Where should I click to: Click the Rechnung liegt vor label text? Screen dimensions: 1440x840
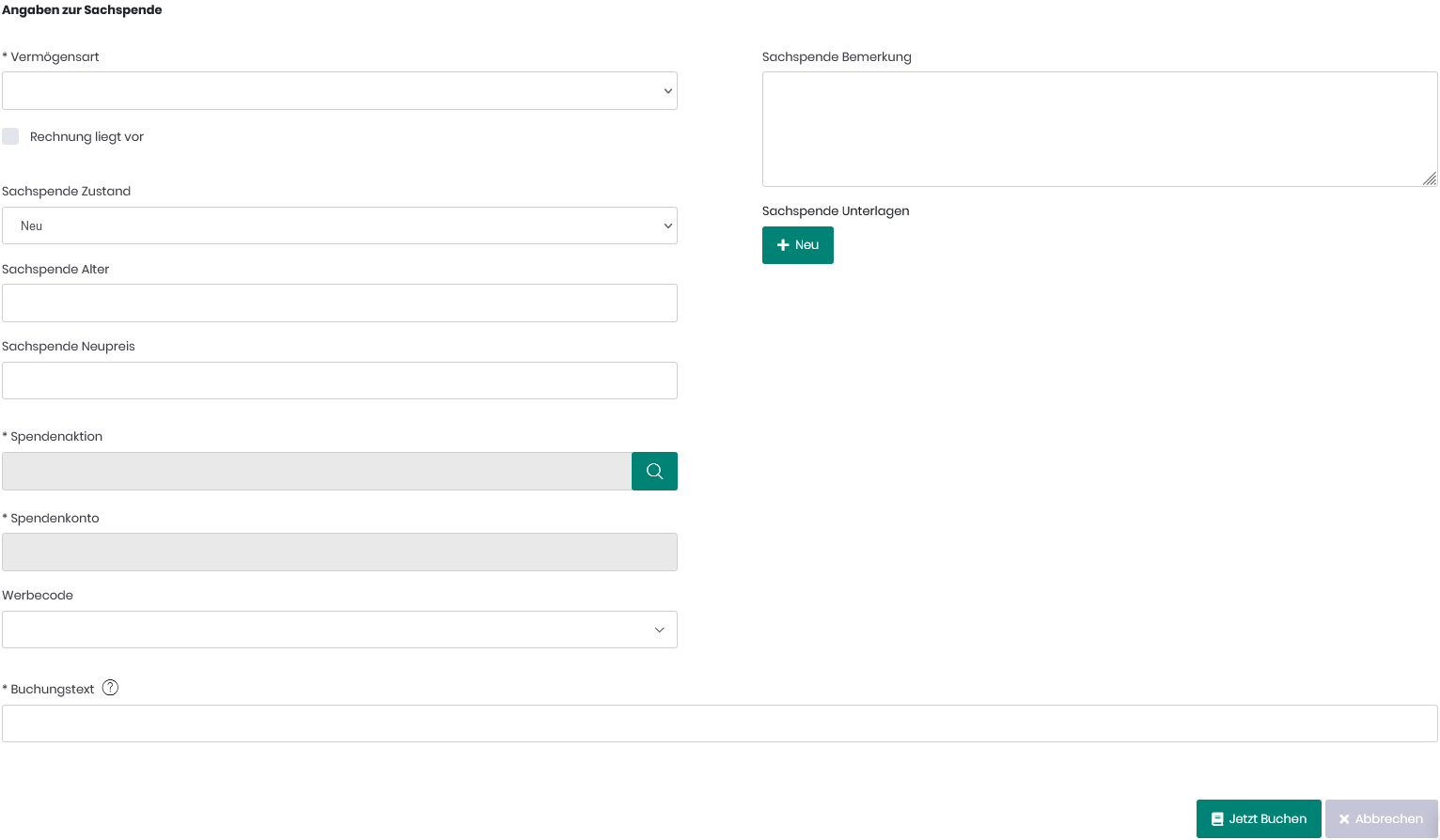pyautogui.click(x=86, y=137)
